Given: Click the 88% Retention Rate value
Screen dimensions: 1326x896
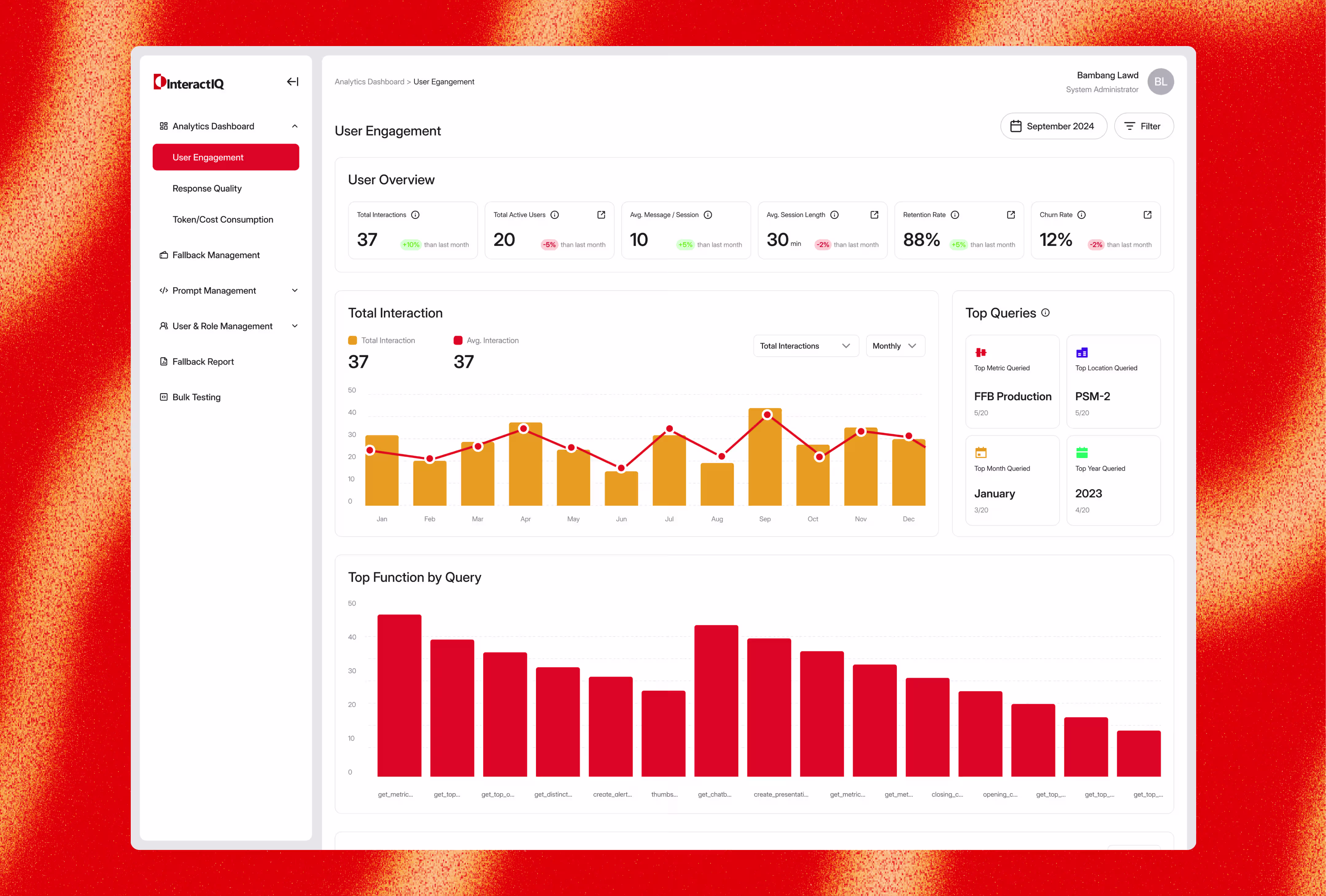Looking at the screenshot, I should click(921, 240).
